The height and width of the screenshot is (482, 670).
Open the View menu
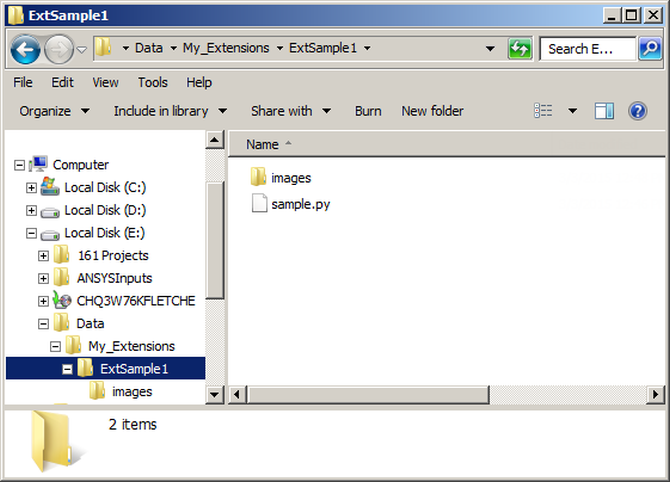106,82
